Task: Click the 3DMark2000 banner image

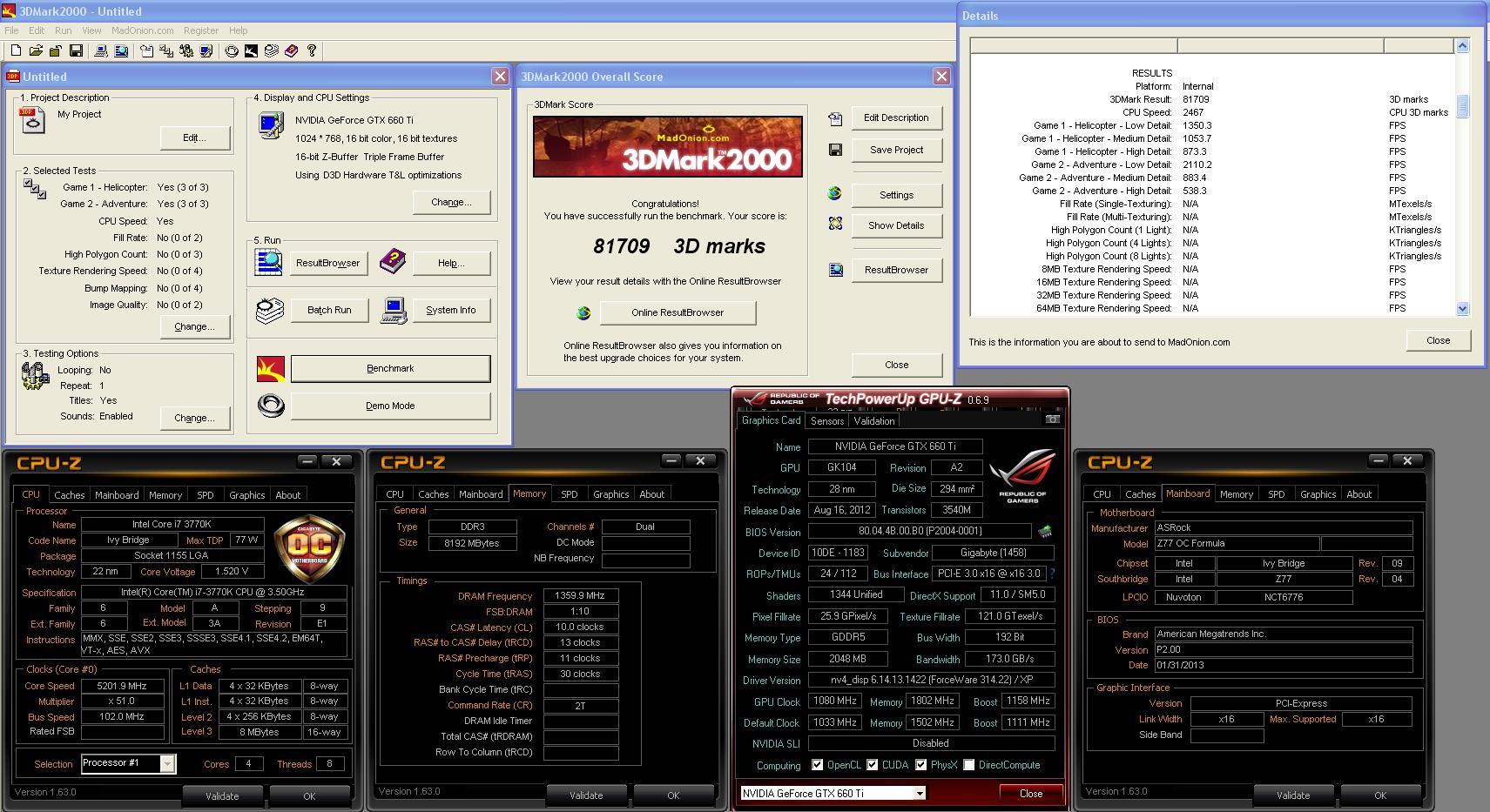Action: [668, 147]
